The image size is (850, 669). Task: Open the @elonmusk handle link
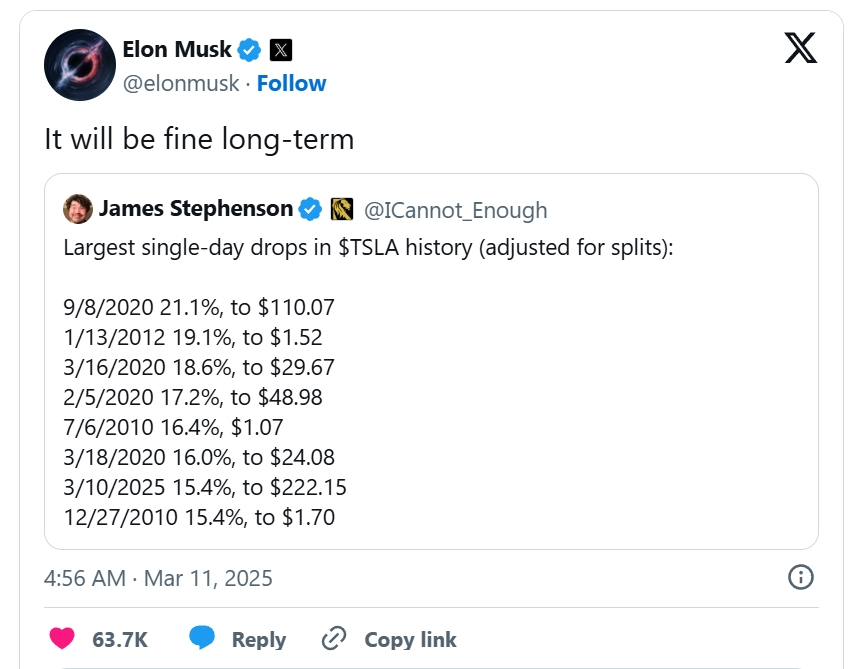[x=181, y=83]
